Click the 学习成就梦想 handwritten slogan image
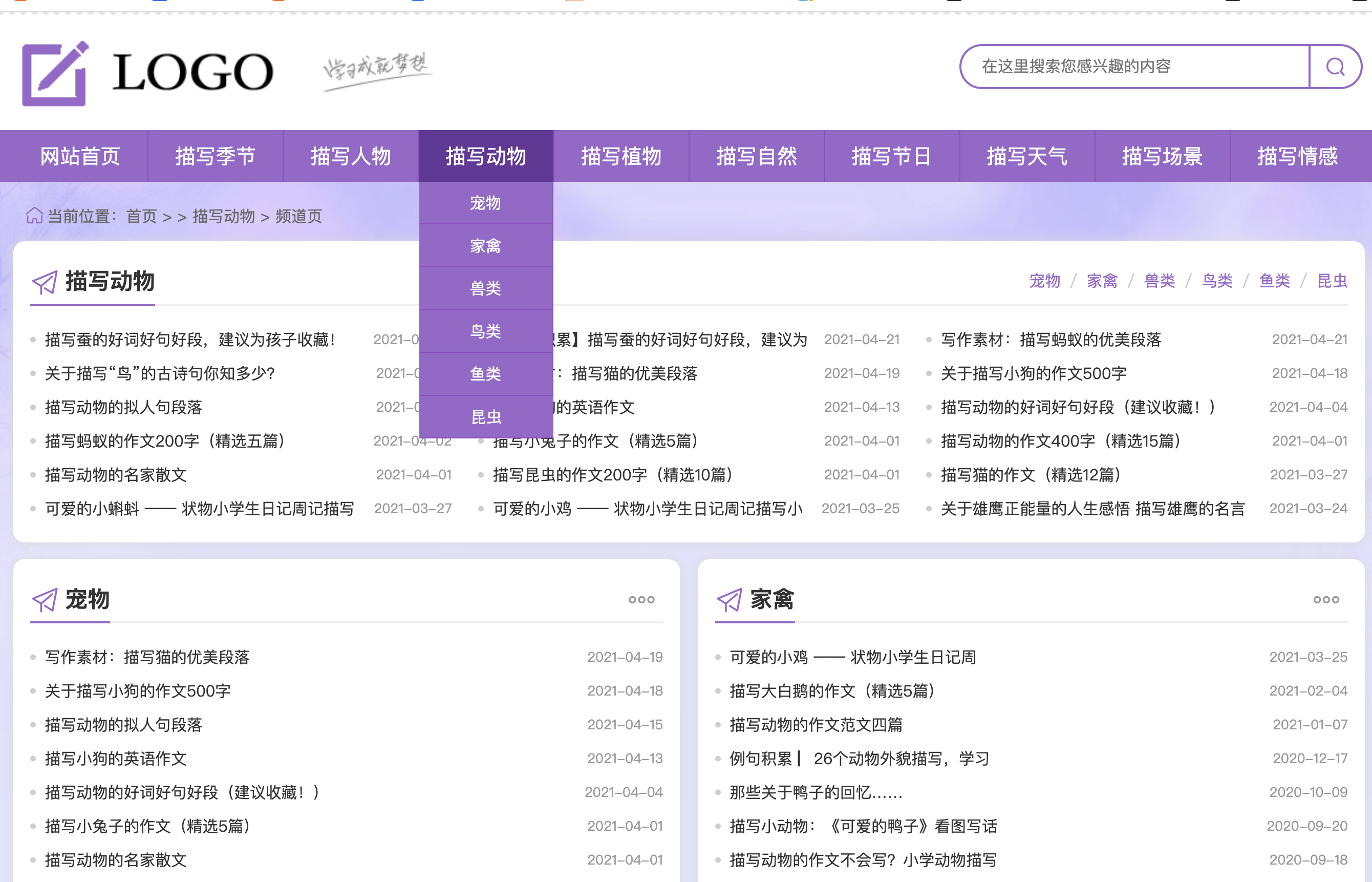The height and width of the screenshot is (882, 1372). tap(378, 72)
